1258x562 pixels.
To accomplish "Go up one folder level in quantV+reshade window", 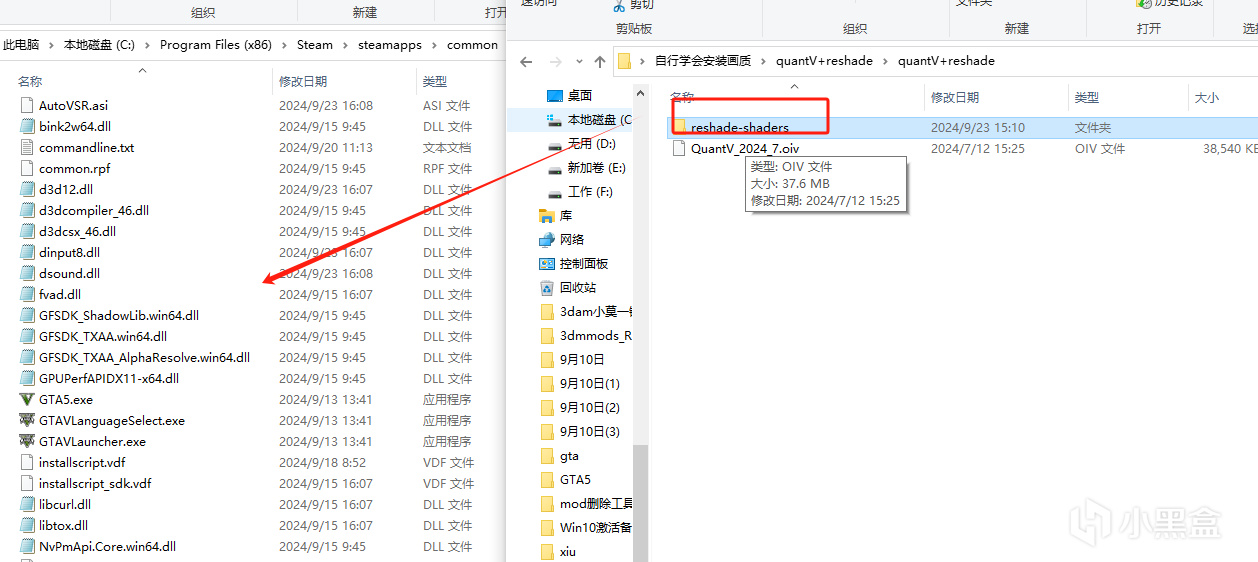I will coord(600,61).
